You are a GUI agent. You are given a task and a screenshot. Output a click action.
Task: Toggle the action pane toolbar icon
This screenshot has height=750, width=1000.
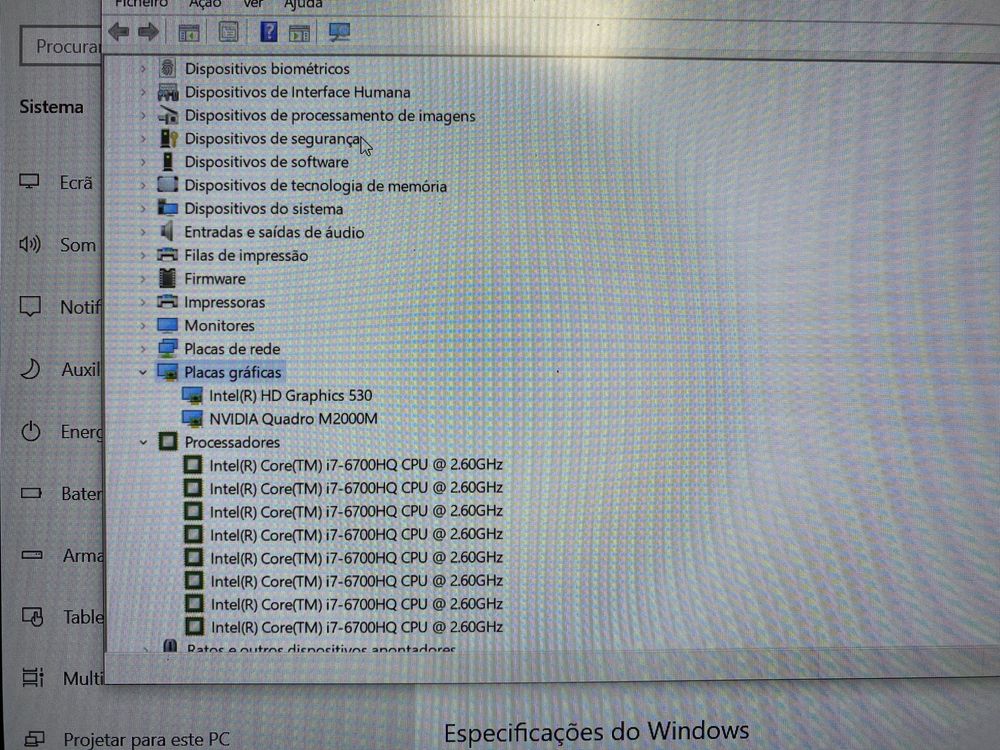(x=299, y=33)
